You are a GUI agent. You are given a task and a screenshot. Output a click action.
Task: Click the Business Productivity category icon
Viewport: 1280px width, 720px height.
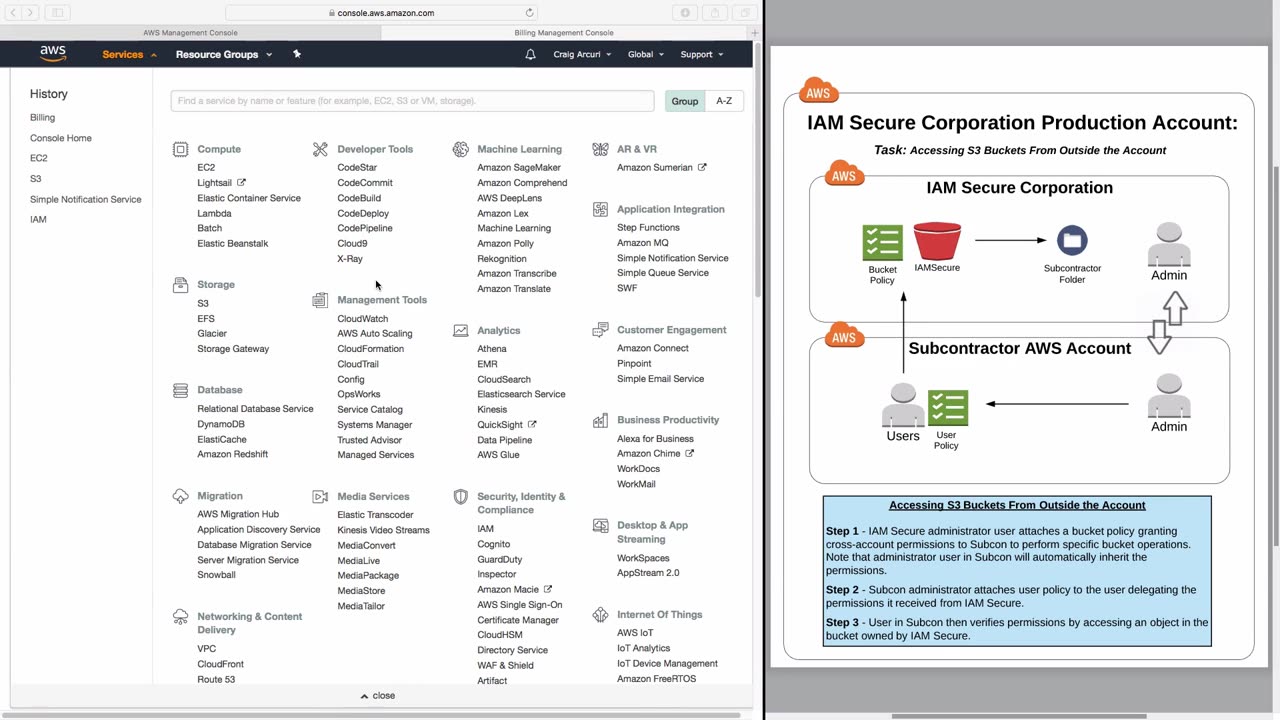600,420
